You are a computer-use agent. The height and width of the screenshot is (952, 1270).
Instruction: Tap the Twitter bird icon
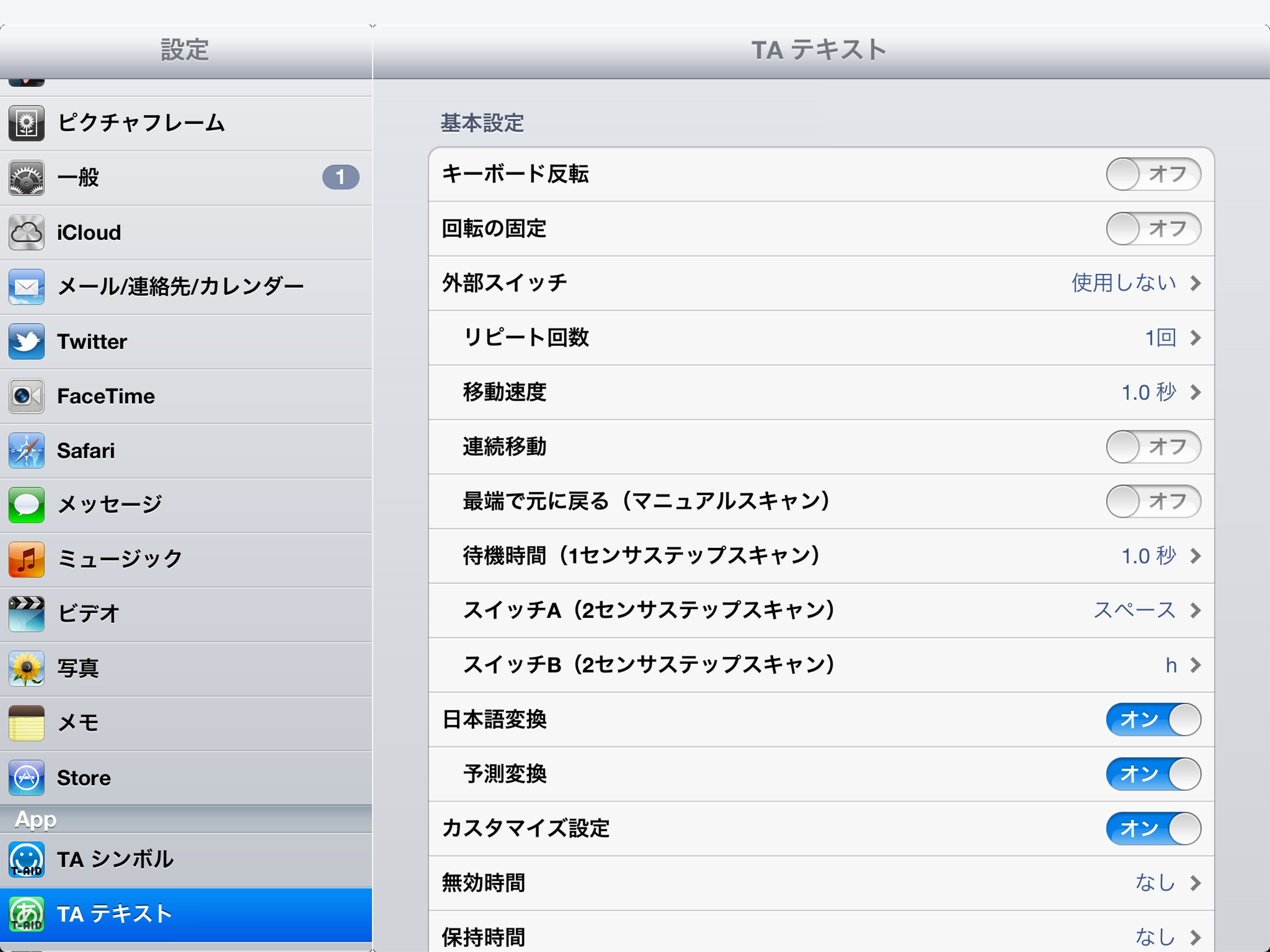pos(26,341)
